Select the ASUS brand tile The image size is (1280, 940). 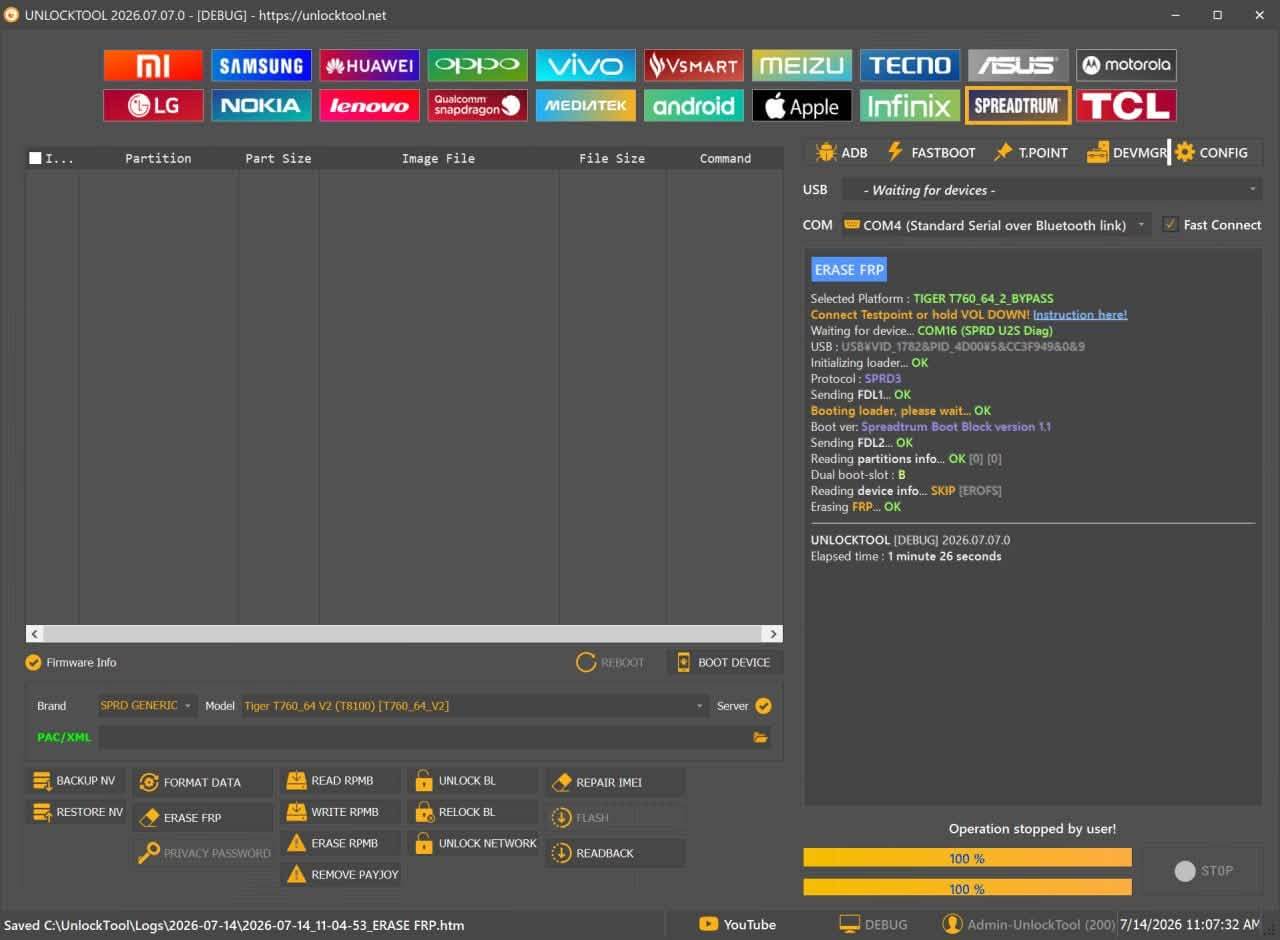click(1018, 66)
